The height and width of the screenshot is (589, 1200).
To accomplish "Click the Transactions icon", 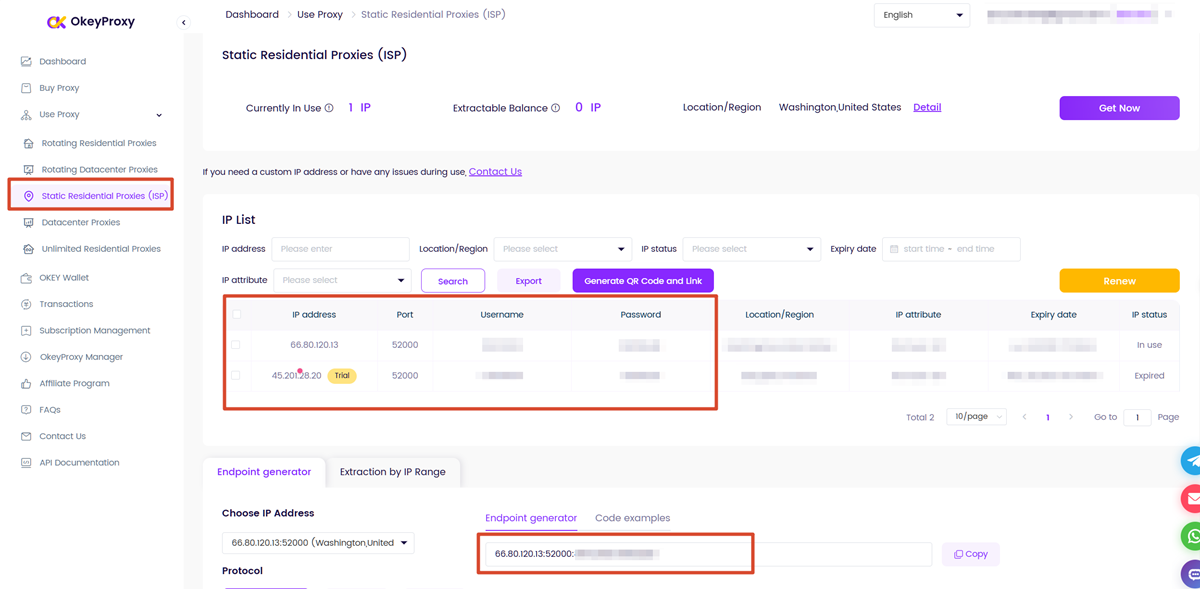I will click(26, 304).
